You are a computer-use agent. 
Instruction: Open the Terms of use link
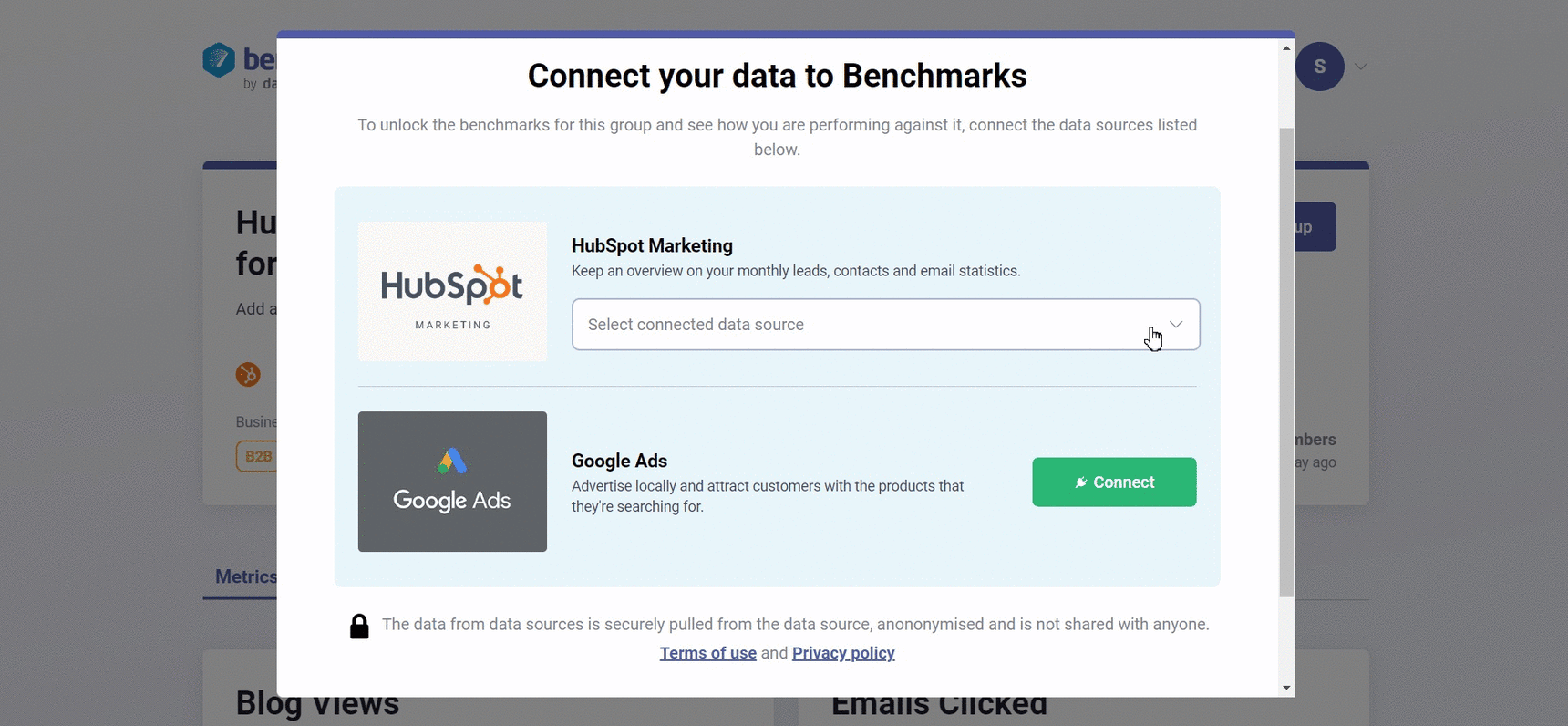(x=707, y=653)
